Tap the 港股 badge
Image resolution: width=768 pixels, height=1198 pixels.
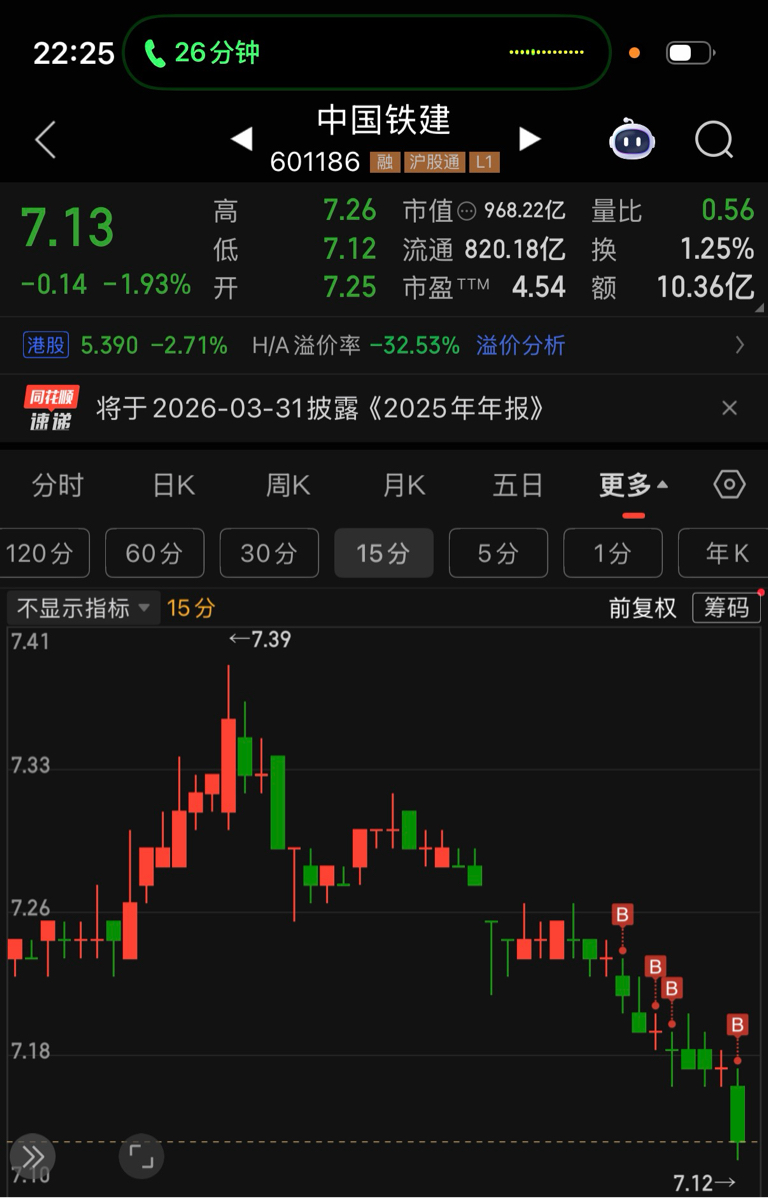(x=46, y=345)
